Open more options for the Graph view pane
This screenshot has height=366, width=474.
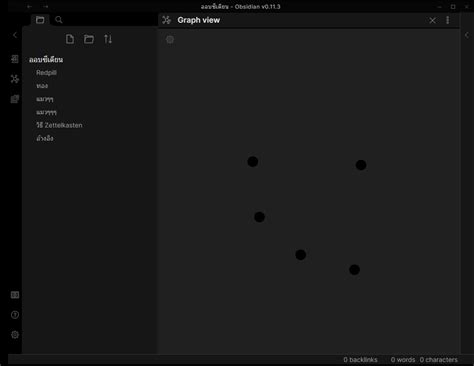[x=448, y=20]
